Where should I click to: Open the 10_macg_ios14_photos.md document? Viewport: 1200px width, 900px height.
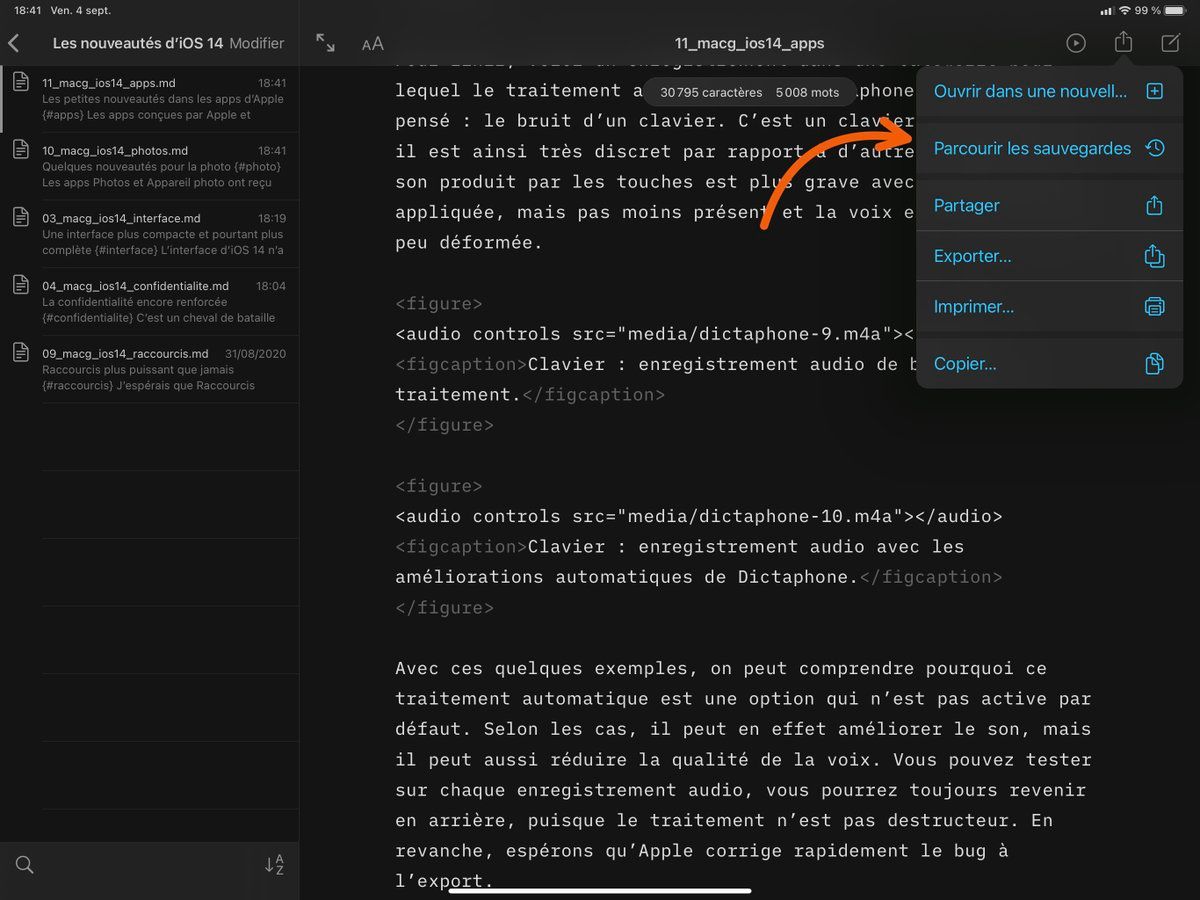coord(150,165)
